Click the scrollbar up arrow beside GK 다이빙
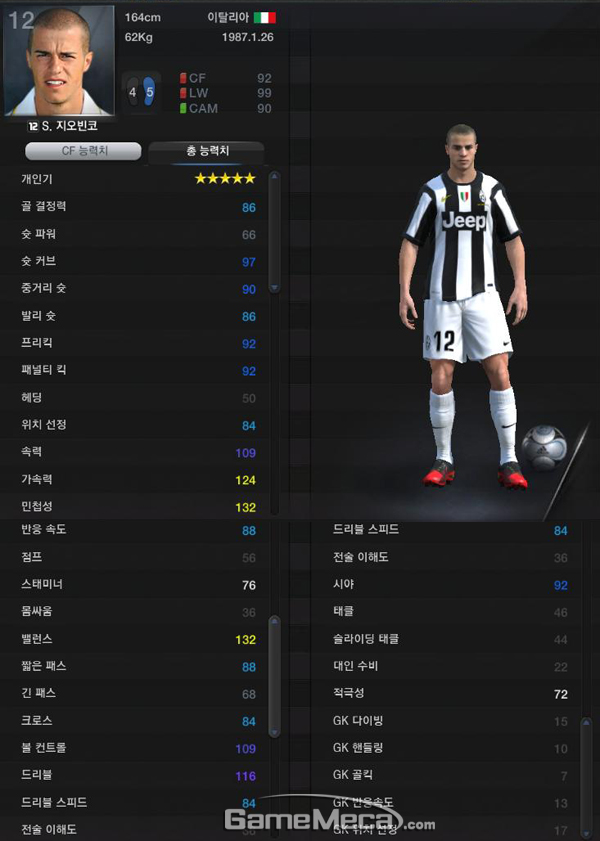This screenshot has width=600, height=841. pyautogui.click(x=587, y=723)
